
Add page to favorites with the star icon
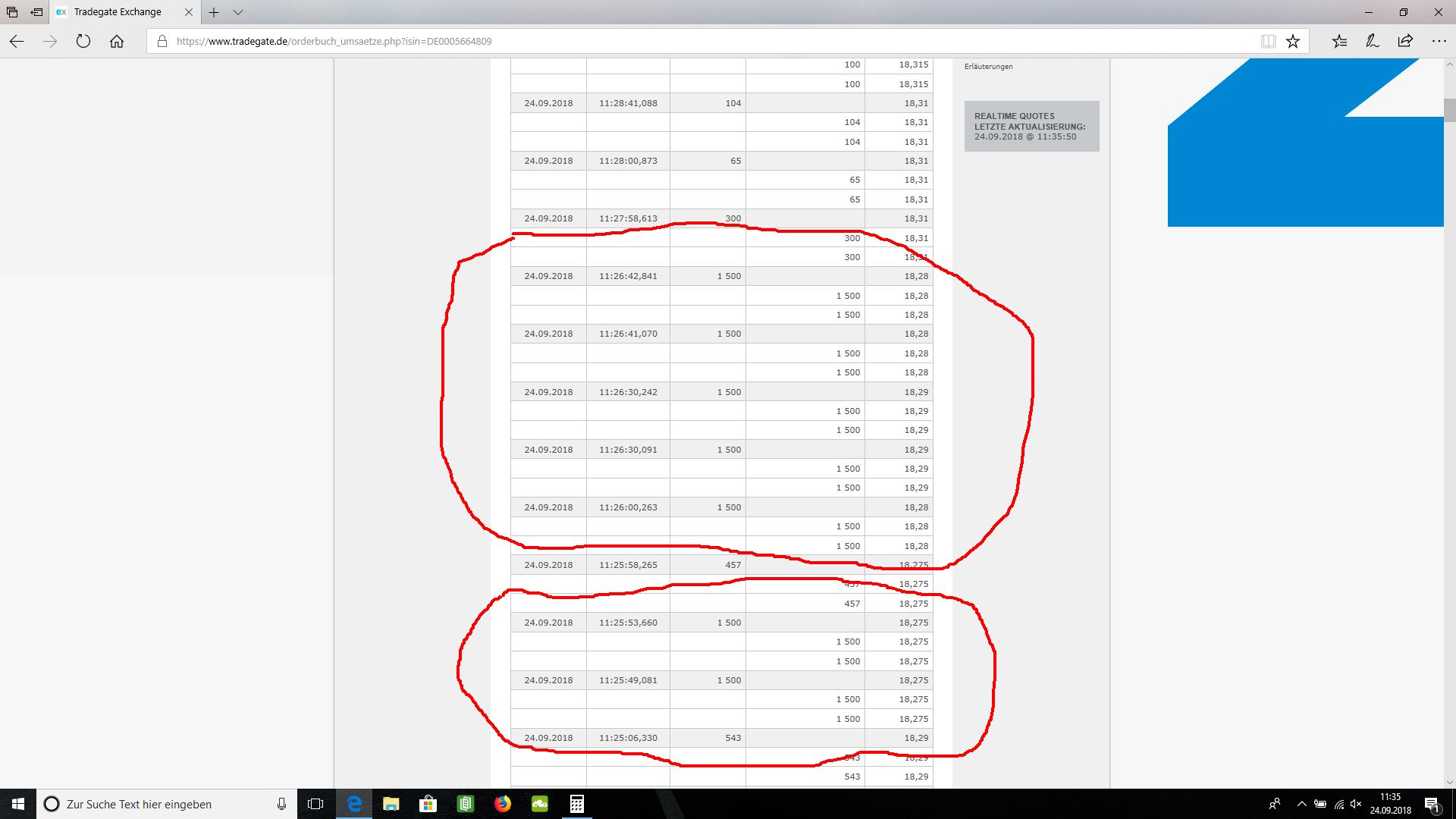pyautogui.click(x=1293, y=42)
